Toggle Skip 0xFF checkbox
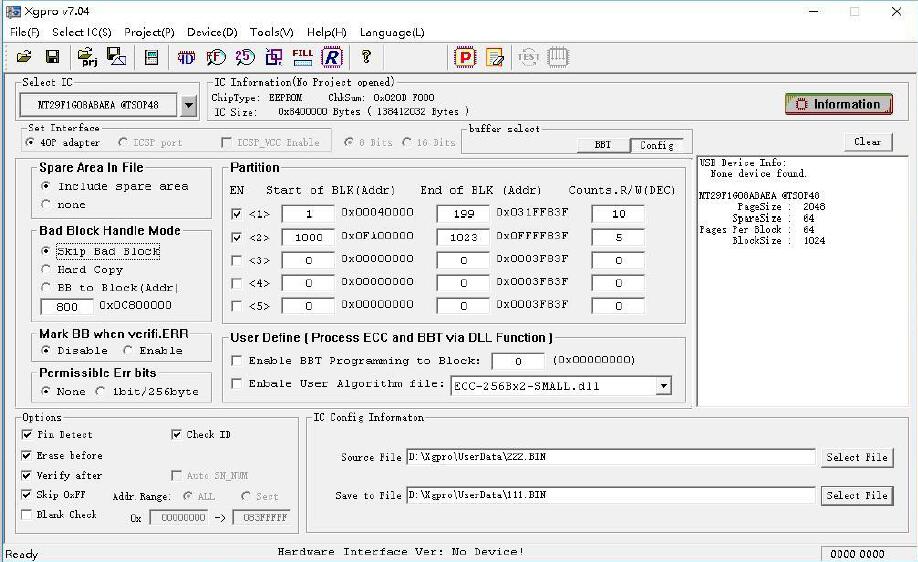 click(26, 495)
